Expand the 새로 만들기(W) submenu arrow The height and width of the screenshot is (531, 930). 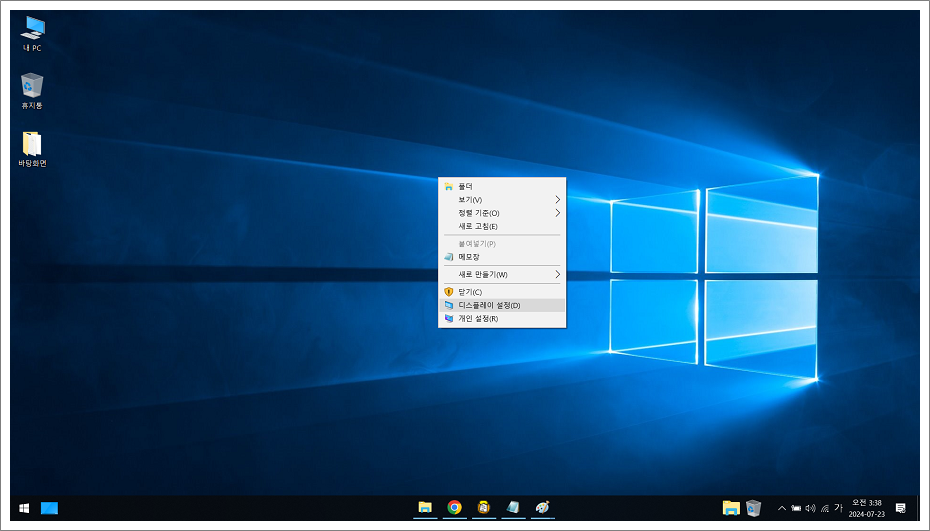pyautogui.click(x=557, y=274)
